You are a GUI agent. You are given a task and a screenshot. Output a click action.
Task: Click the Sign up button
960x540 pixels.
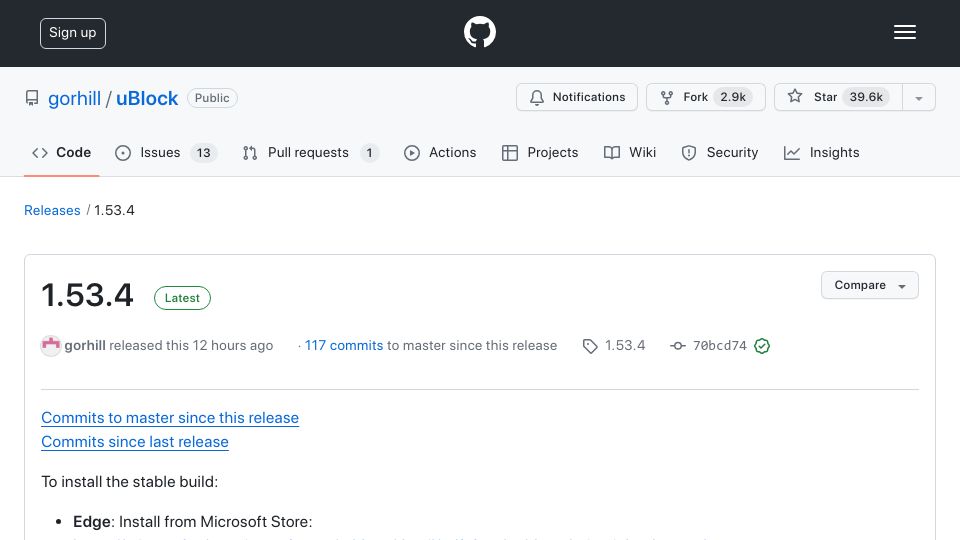(73, 33)
